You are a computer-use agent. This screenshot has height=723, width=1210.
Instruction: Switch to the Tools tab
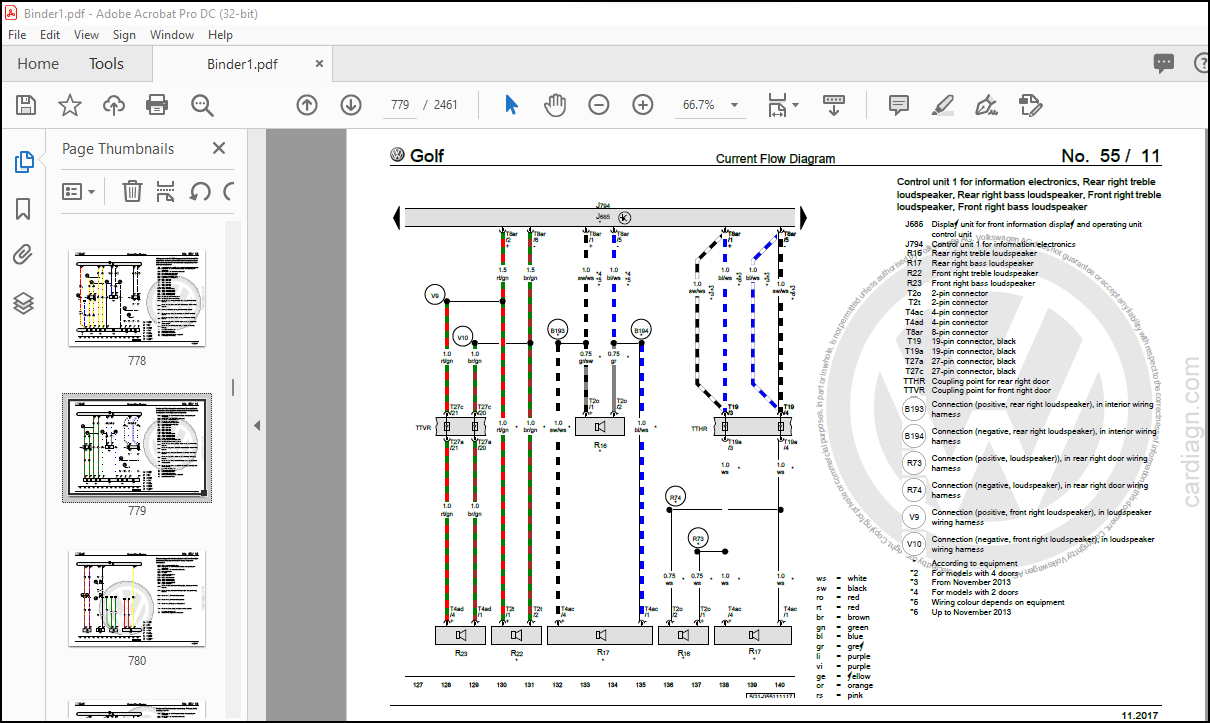pyautogui.click(x=106, y=64)
